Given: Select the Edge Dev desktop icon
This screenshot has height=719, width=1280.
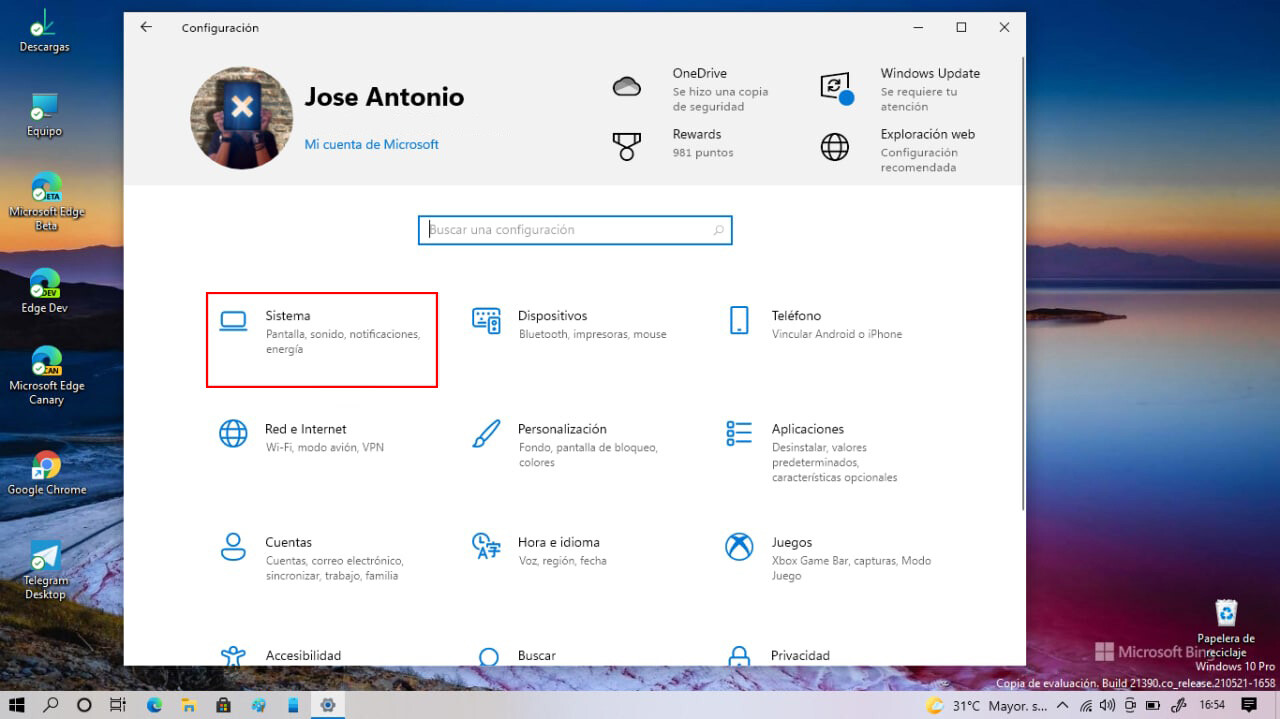Looking at the screenshot, I should point(45,290).
